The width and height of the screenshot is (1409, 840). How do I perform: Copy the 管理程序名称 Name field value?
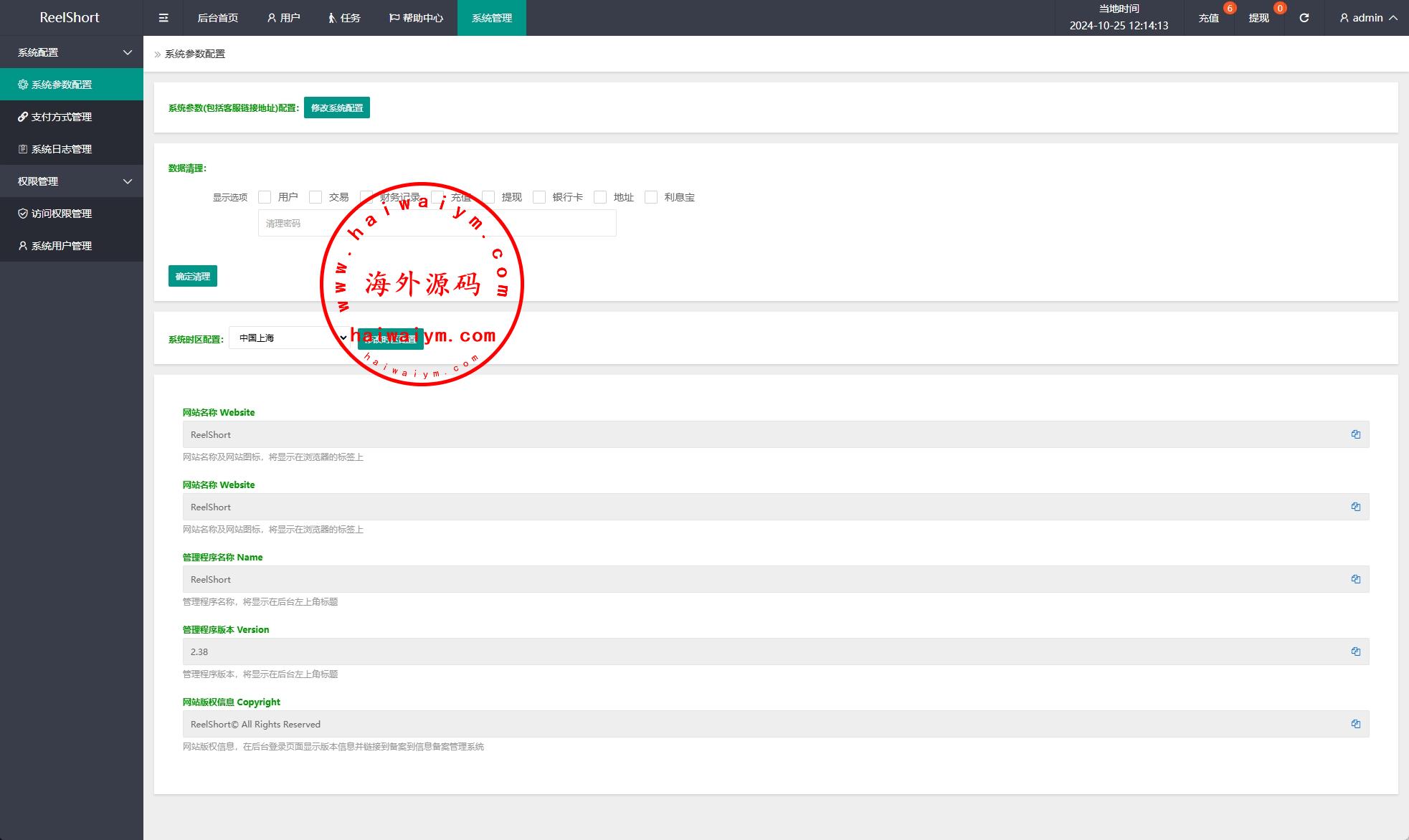[1355, 579]
